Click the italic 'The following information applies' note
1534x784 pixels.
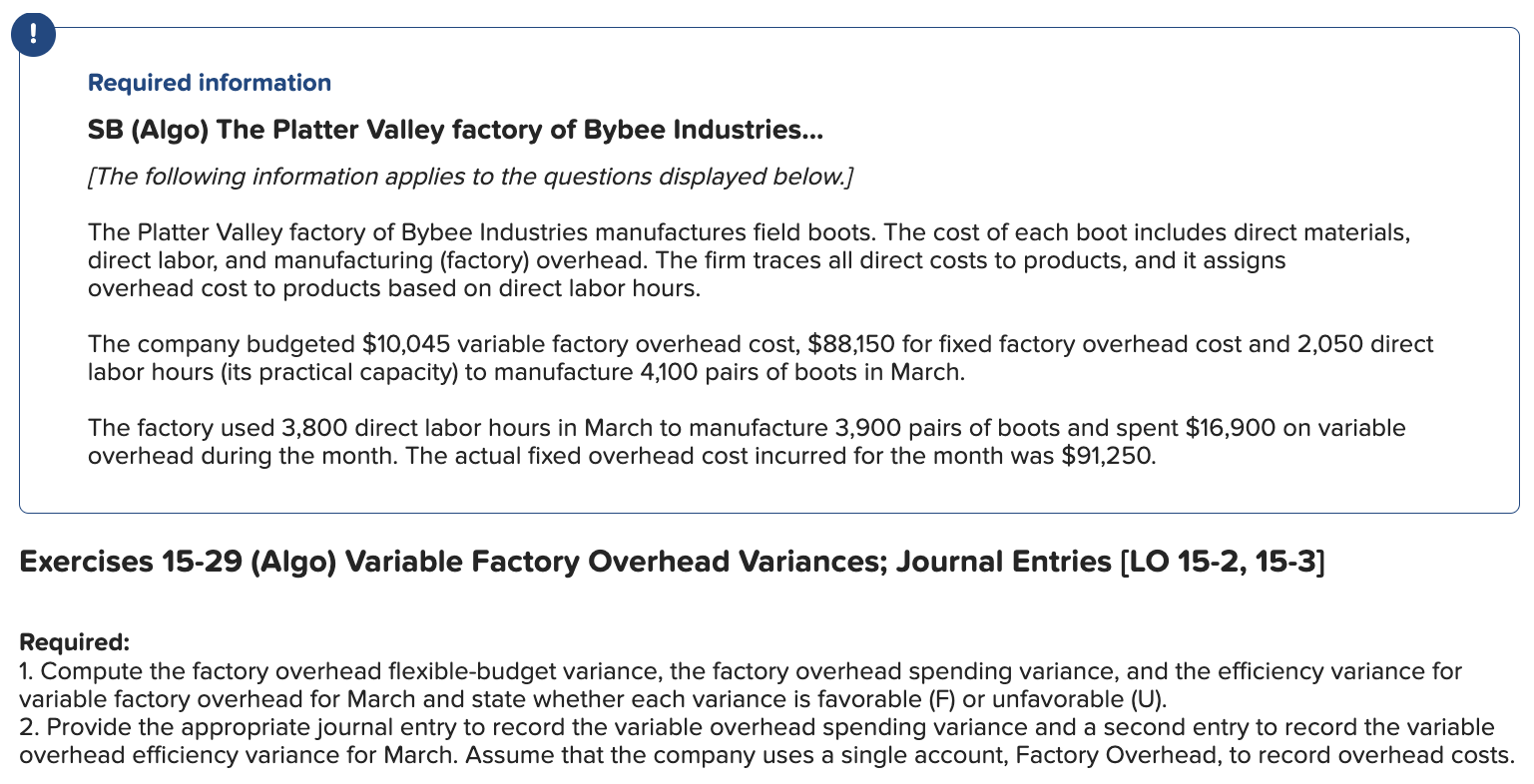click(x=471, y=178)
